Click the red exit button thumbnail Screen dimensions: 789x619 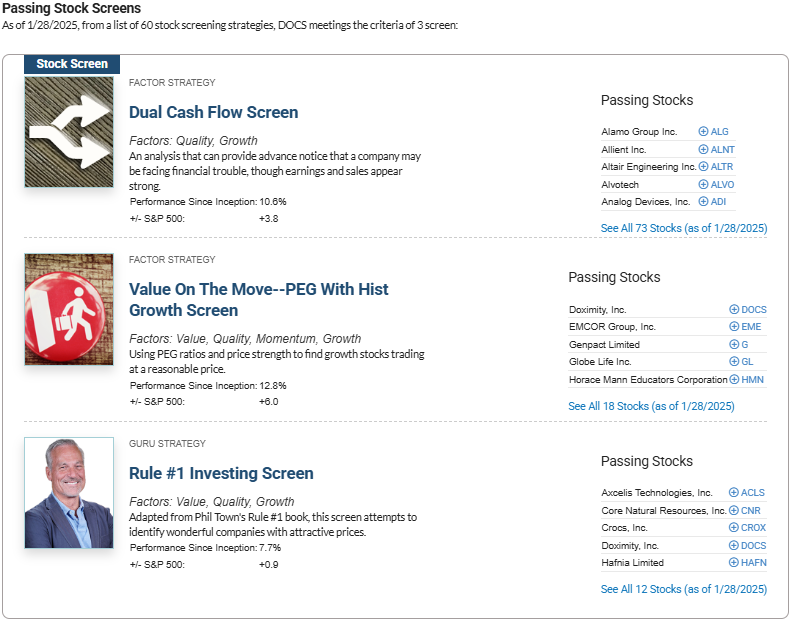69,310
